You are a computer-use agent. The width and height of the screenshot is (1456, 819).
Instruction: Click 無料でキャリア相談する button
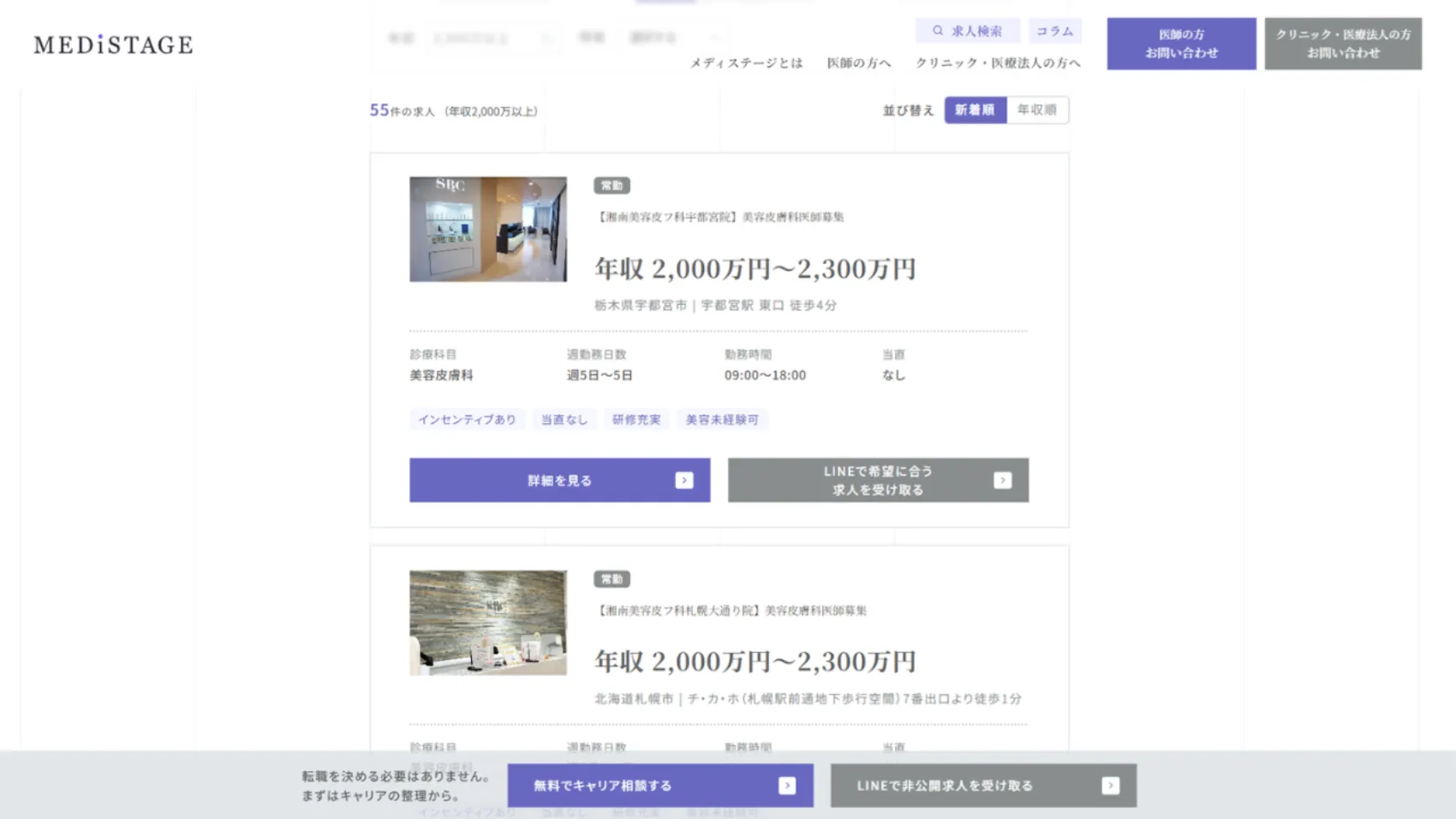coord(660,786)
